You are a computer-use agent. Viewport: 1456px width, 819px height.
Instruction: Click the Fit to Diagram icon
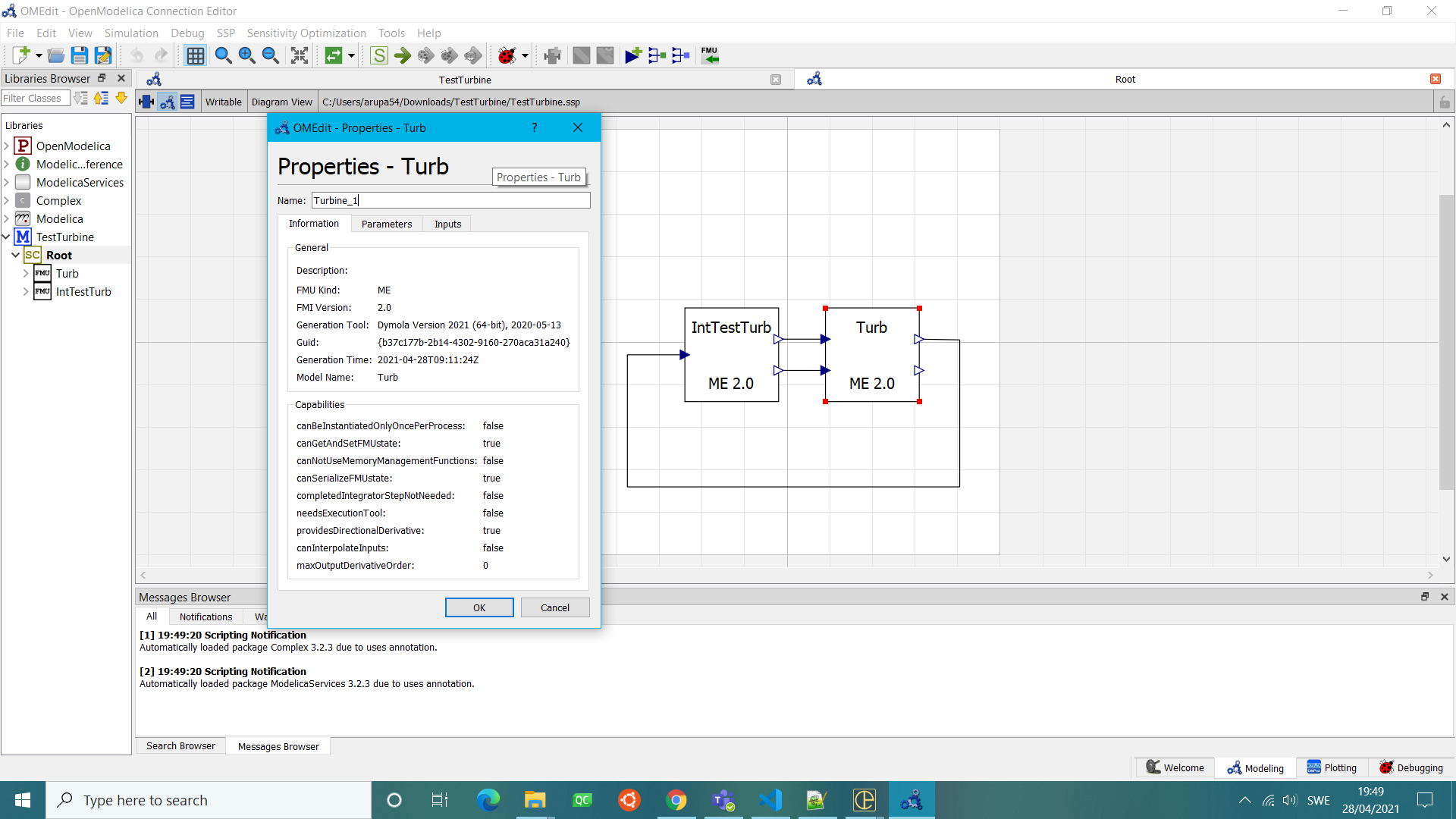[x=300, y=55]
